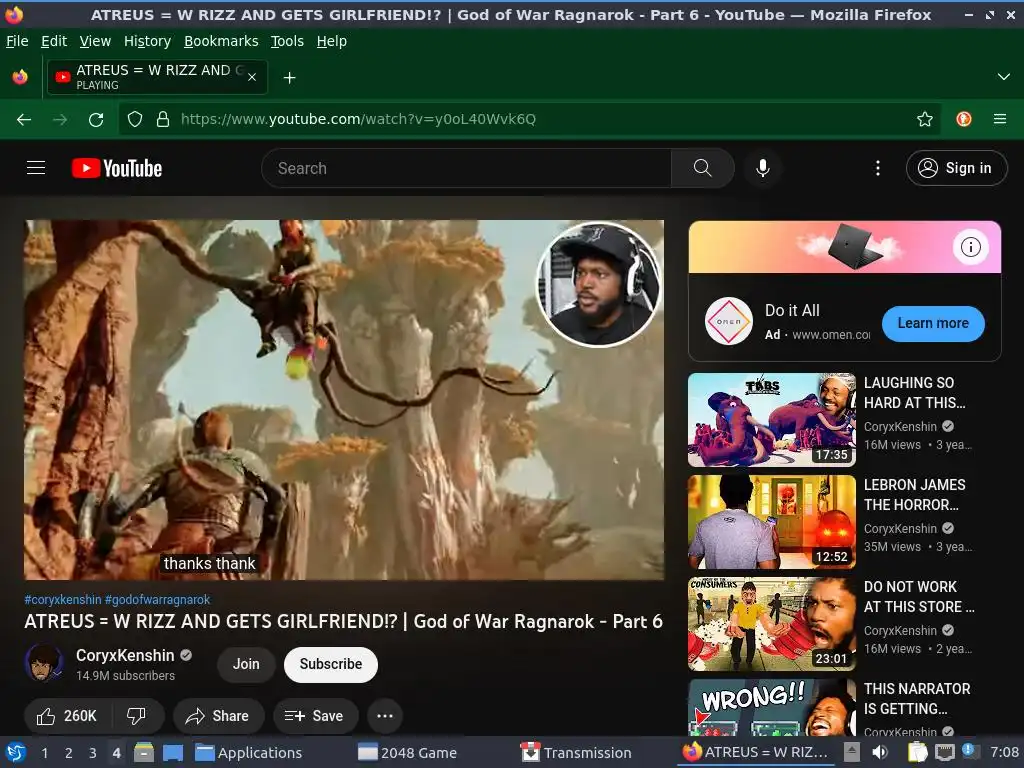Save video to playlist

pyautogui.click(x=315, y=716)
